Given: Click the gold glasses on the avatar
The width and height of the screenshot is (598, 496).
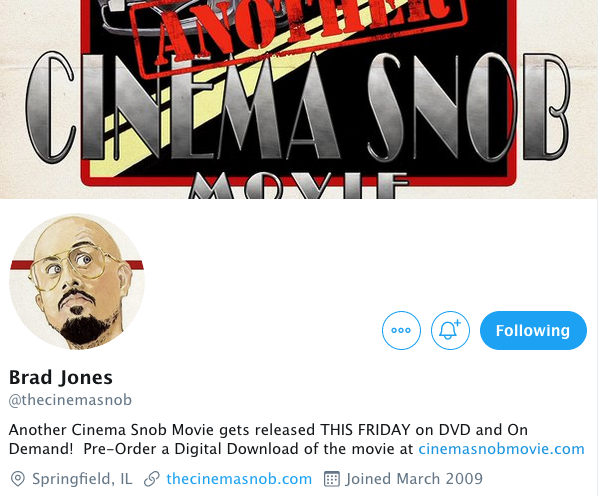Looking at the screenshot, I should pos(71,269).
